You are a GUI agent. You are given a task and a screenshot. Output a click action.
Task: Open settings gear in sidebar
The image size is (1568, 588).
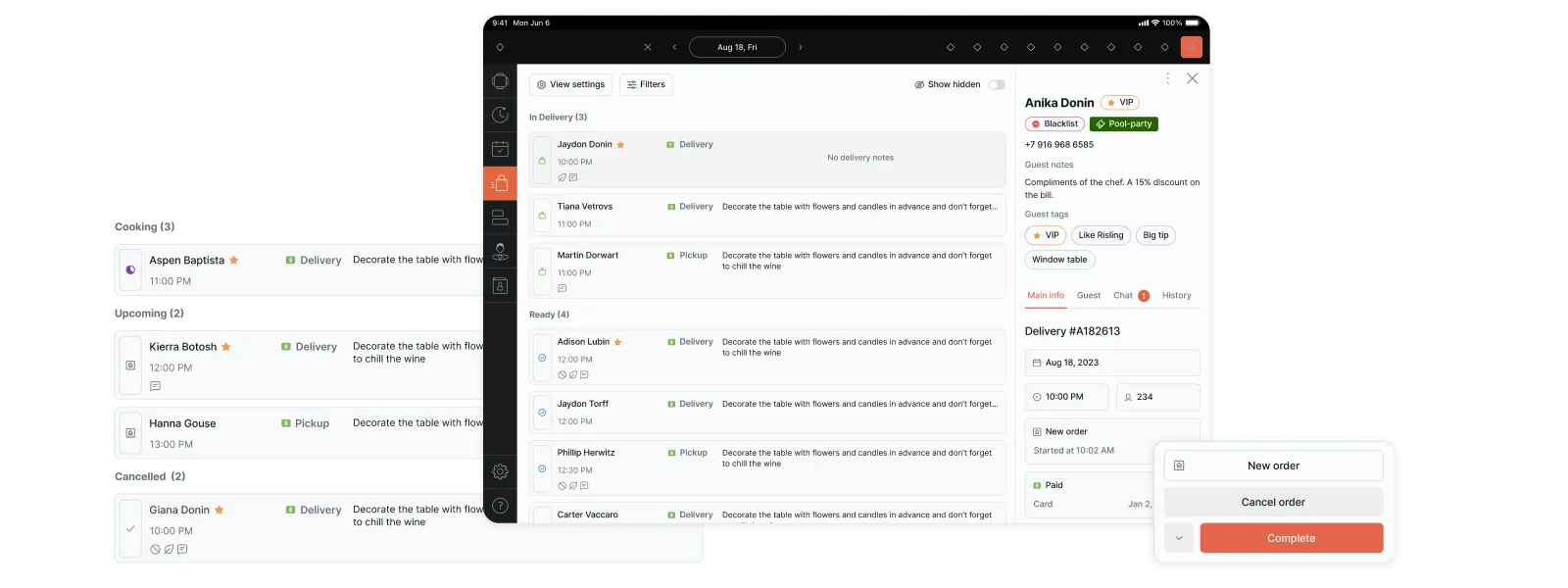[500, 471]
